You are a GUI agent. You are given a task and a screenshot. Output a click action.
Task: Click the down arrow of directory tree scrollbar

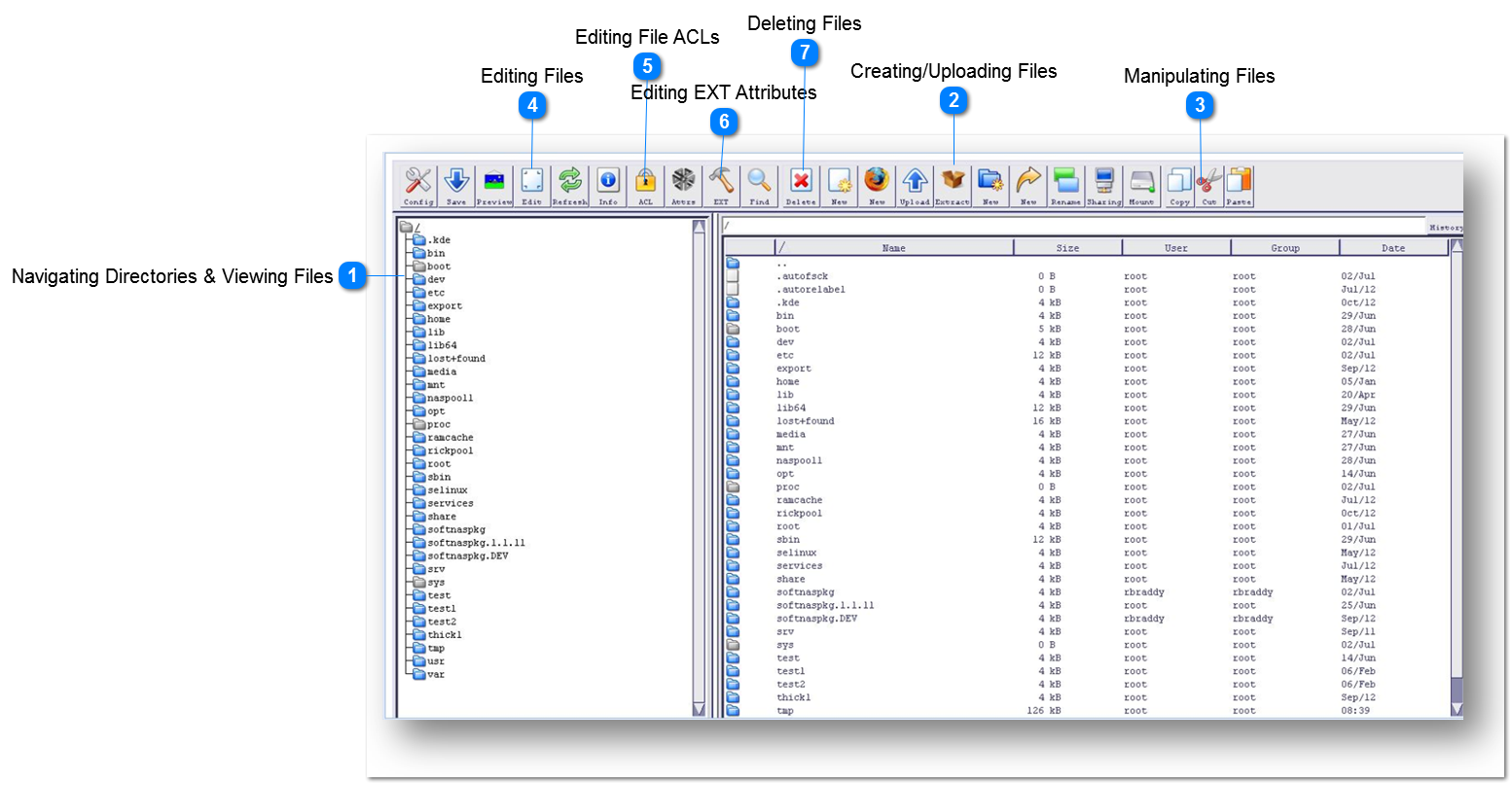tap(699, 709)
